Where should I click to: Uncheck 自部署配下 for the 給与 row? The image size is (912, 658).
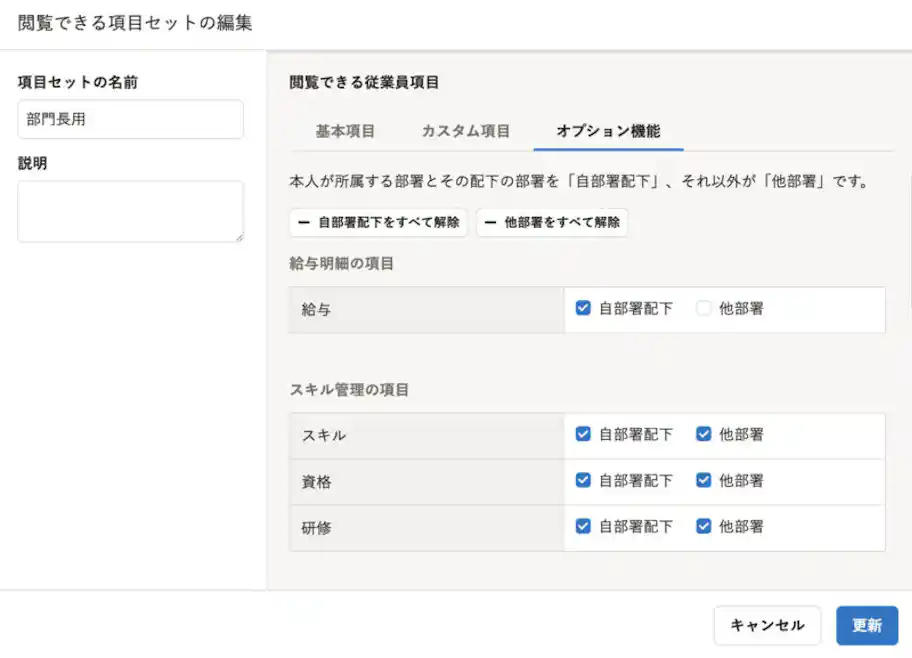(x=583, y=309)
